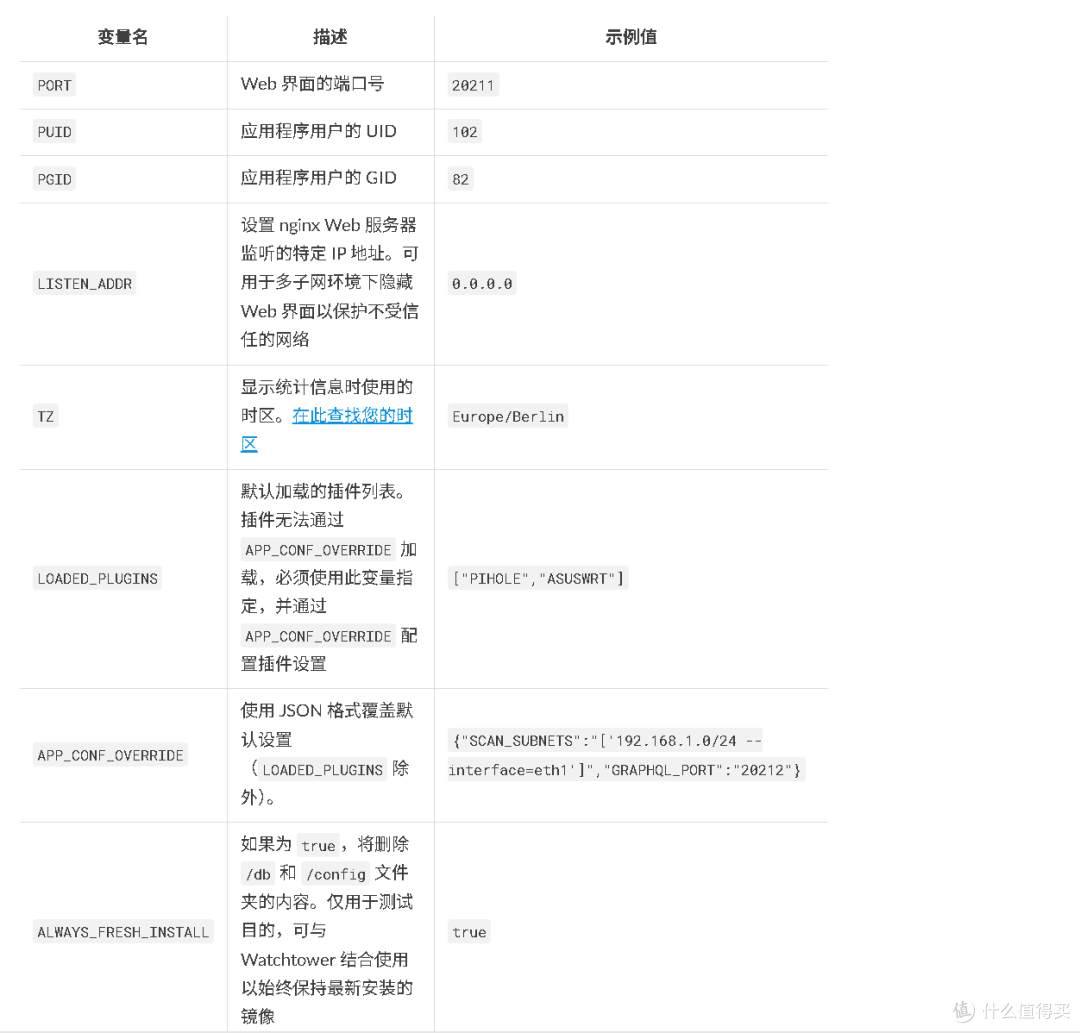Click the example value 102

click(x=465, y=132)
